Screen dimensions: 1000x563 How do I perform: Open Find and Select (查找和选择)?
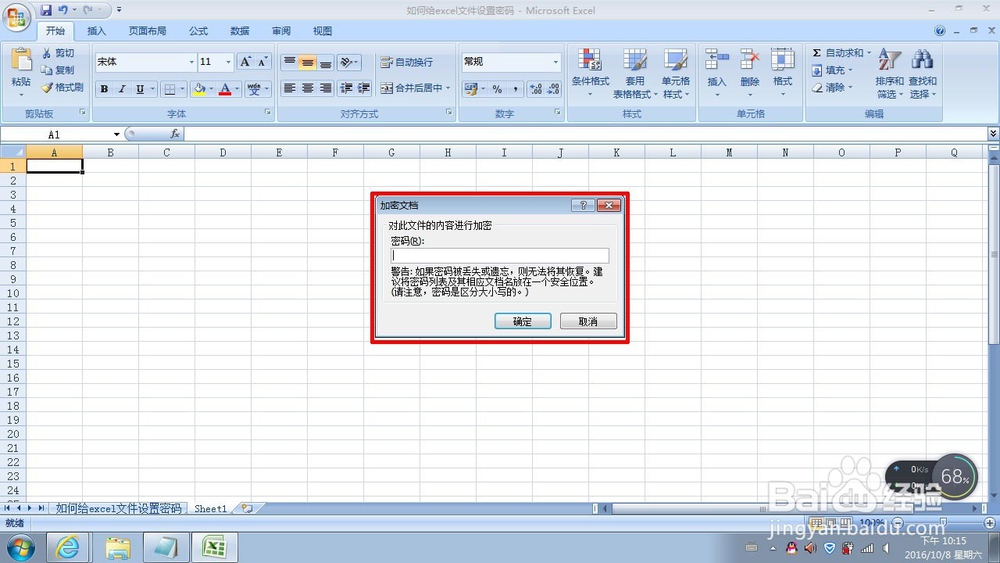pos(922,73)
